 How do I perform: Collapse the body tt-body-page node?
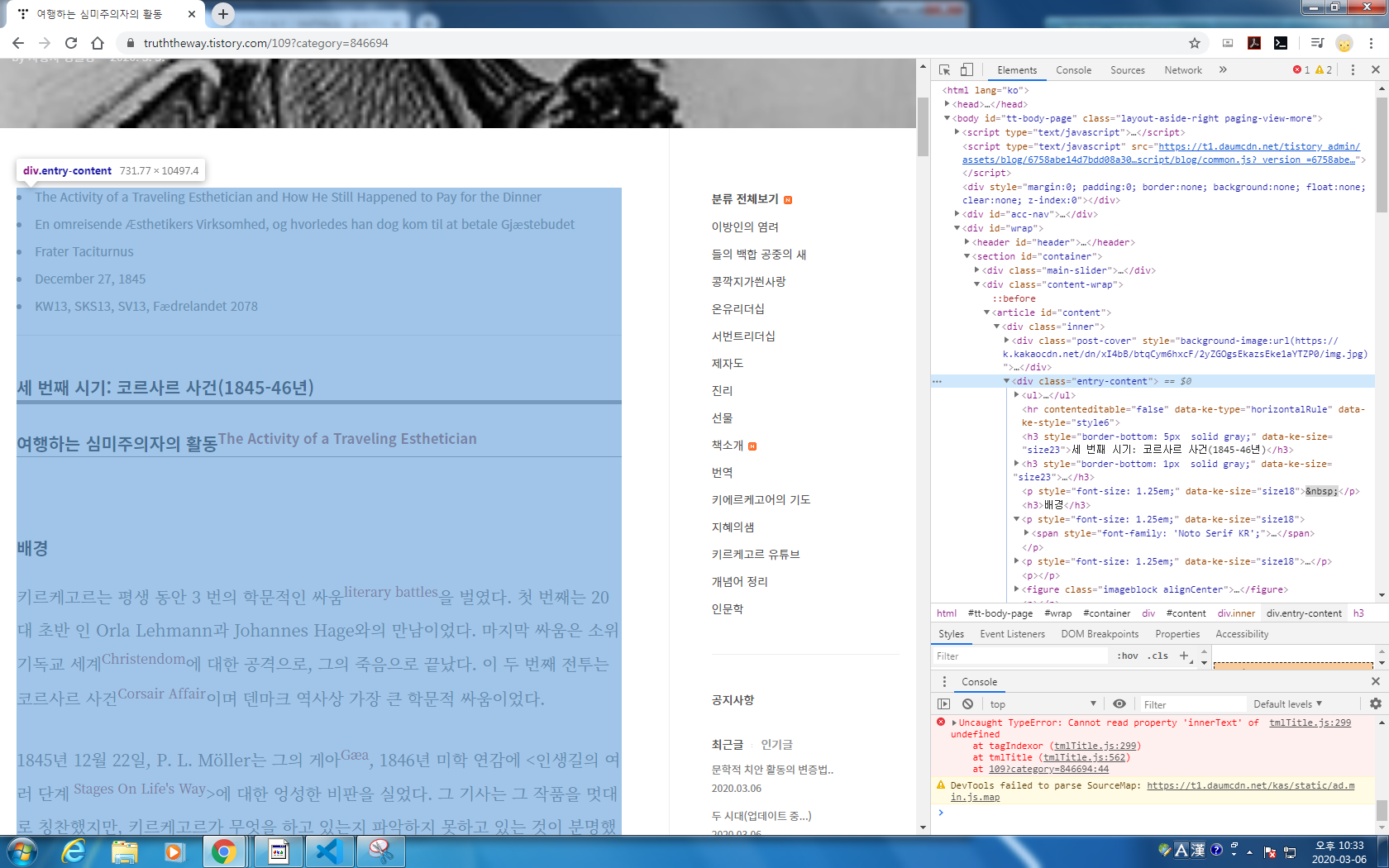pyautogui.click(x=947, y=118)
